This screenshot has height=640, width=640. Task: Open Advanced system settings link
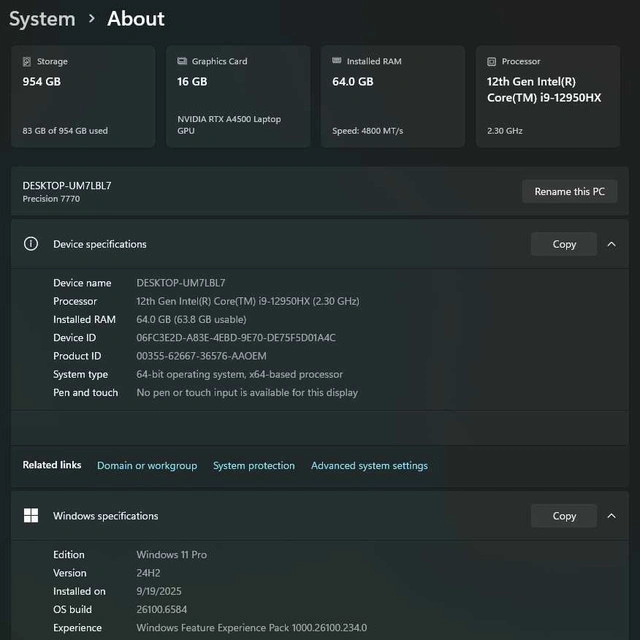coord(369,466)
